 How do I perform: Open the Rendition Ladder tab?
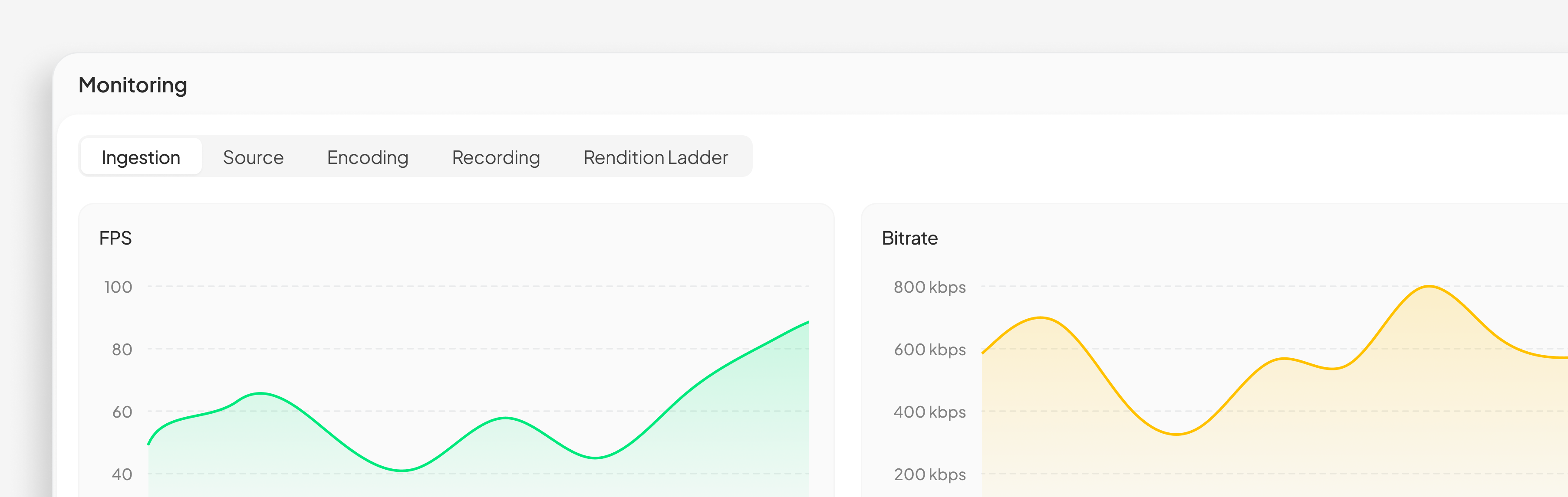656,157
